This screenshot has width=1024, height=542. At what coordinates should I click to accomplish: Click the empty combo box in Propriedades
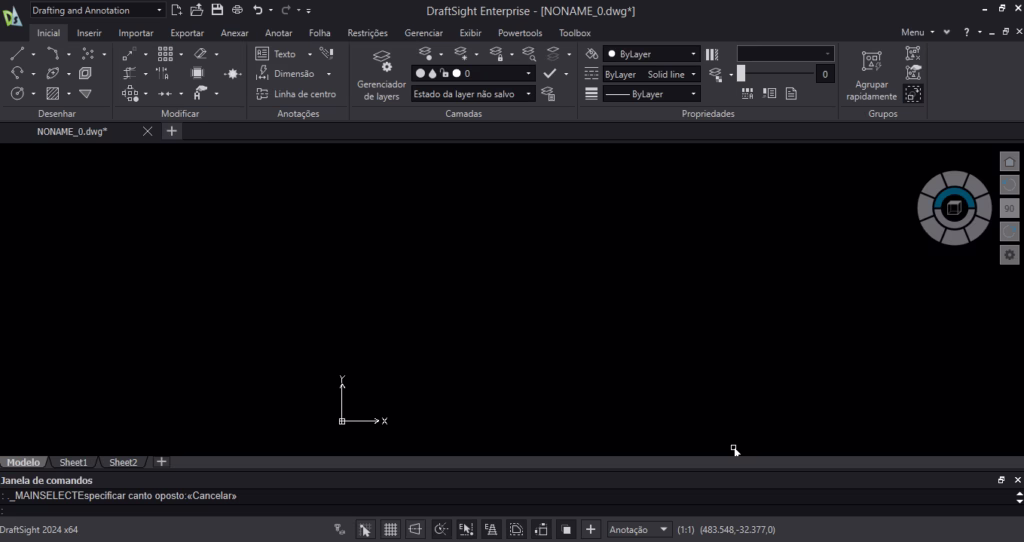785,54
